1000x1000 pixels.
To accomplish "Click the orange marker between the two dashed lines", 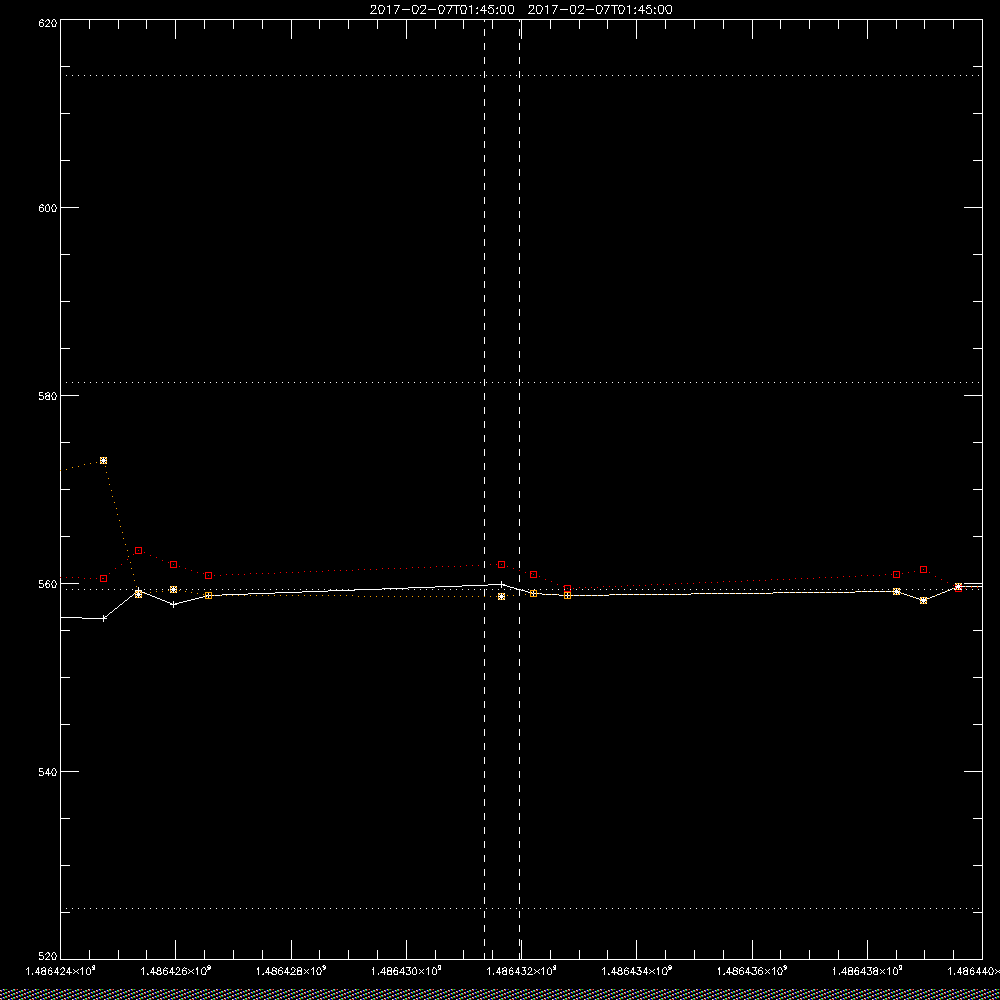I will [501, 596].
